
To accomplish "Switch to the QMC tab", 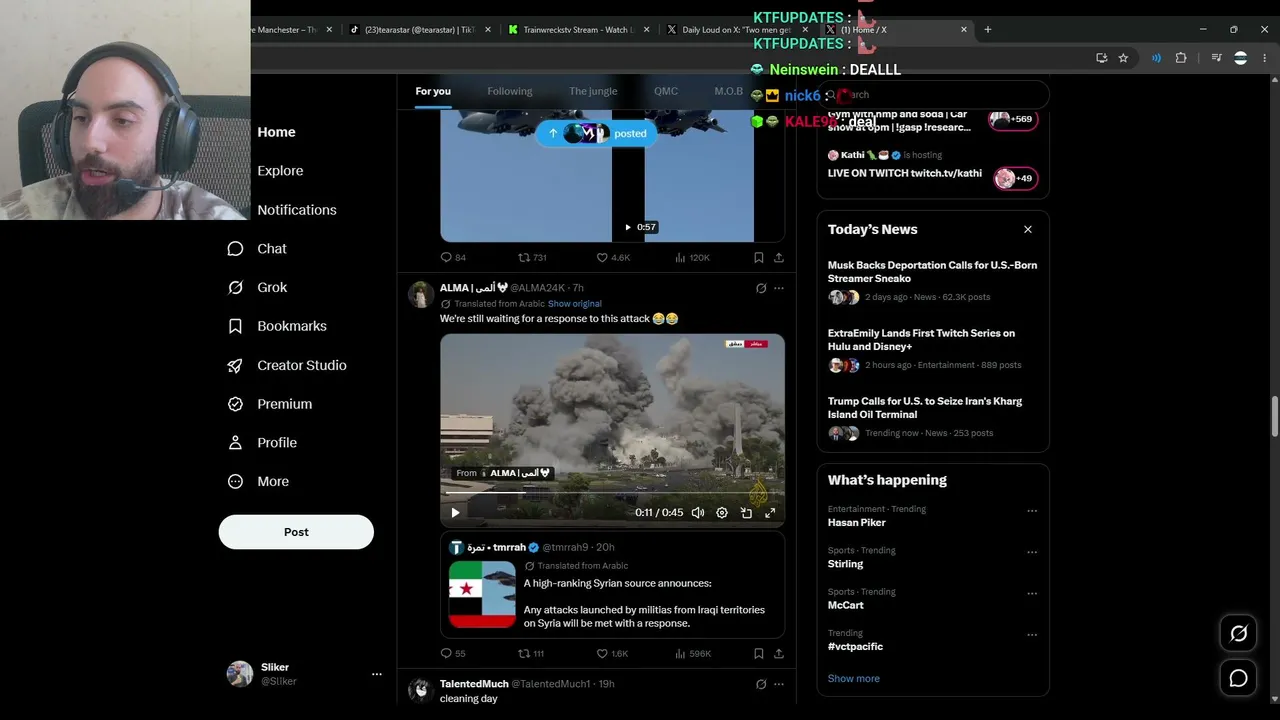I will coord(666,91).
